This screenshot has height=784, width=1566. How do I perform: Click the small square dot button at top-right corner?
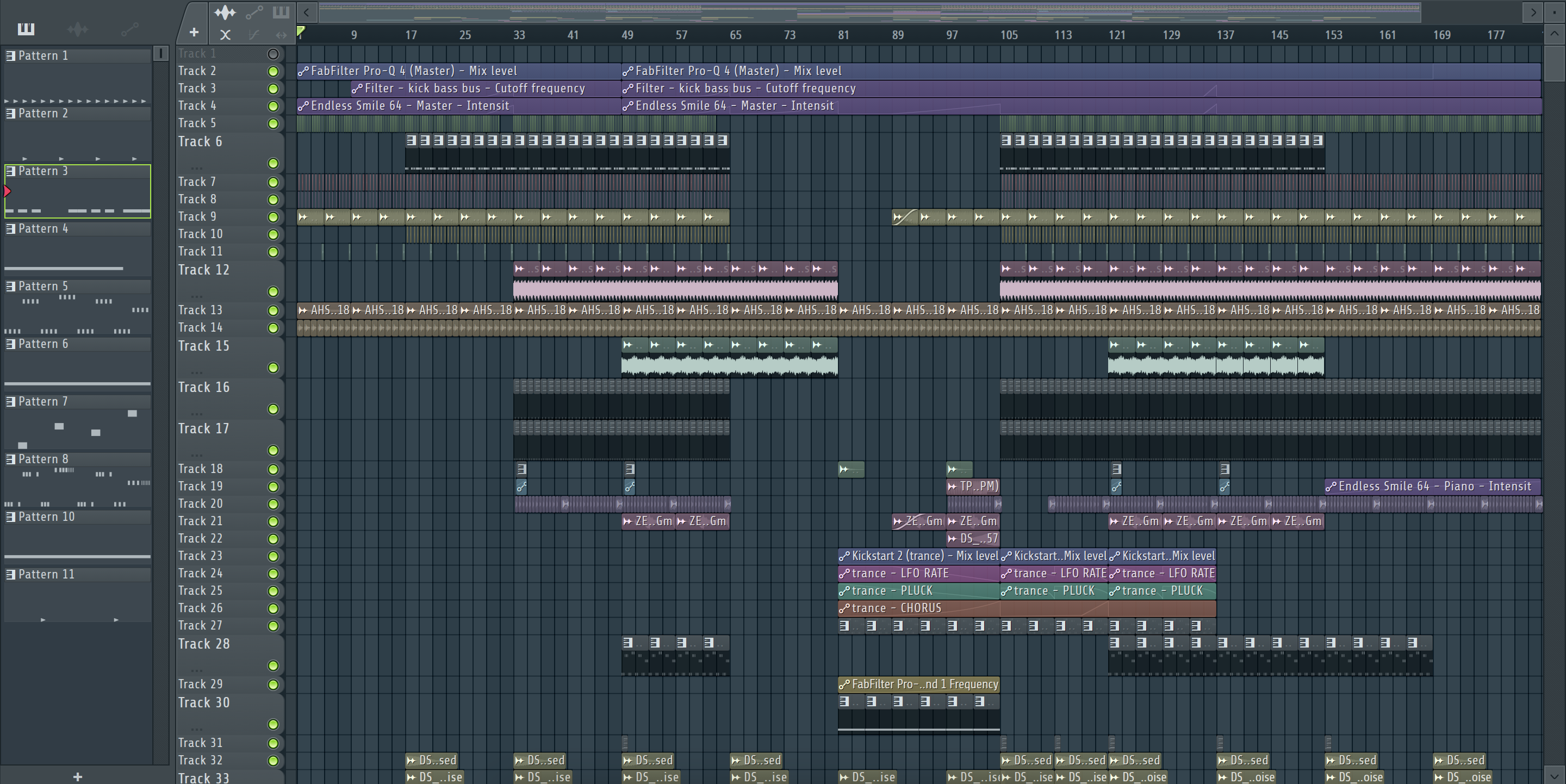1555,11
